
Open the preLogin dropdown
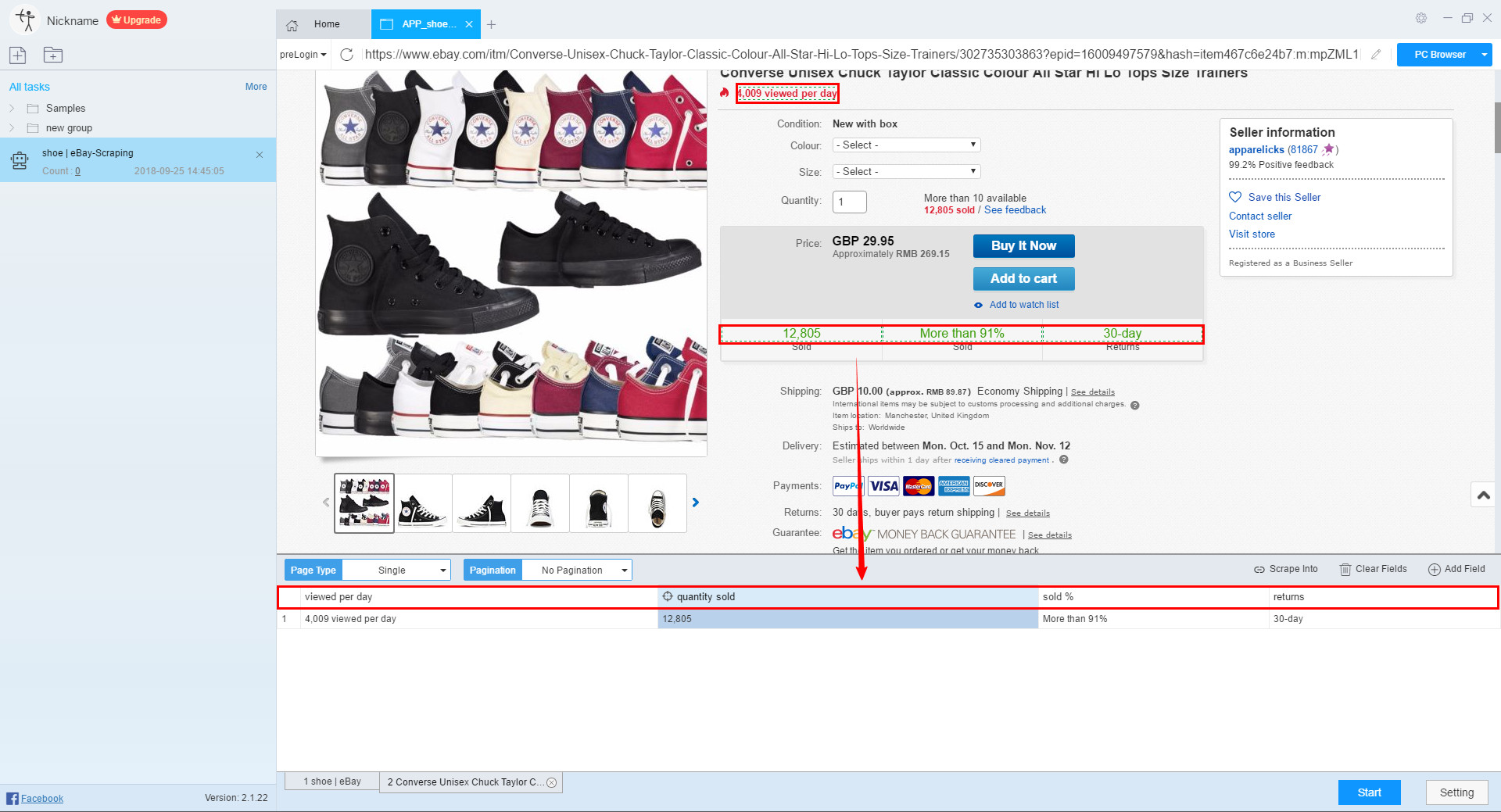click(x=303, y=55)
